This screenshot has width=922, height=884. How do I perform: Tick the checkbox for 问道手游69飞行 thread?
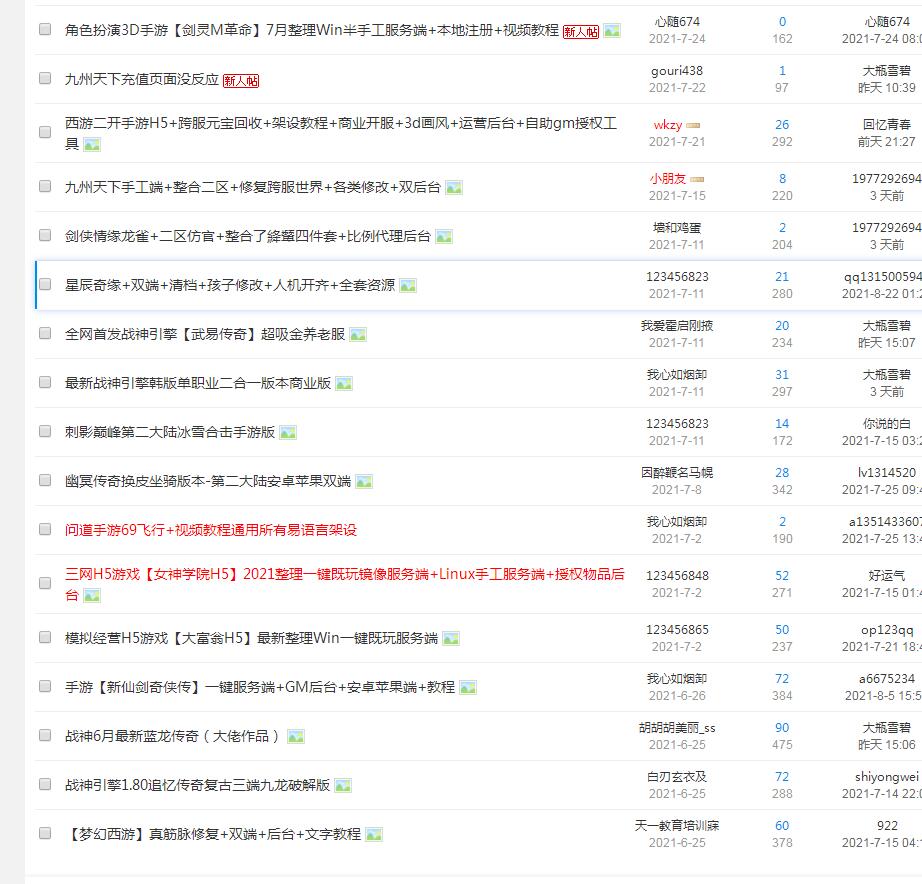click(45, 529)
